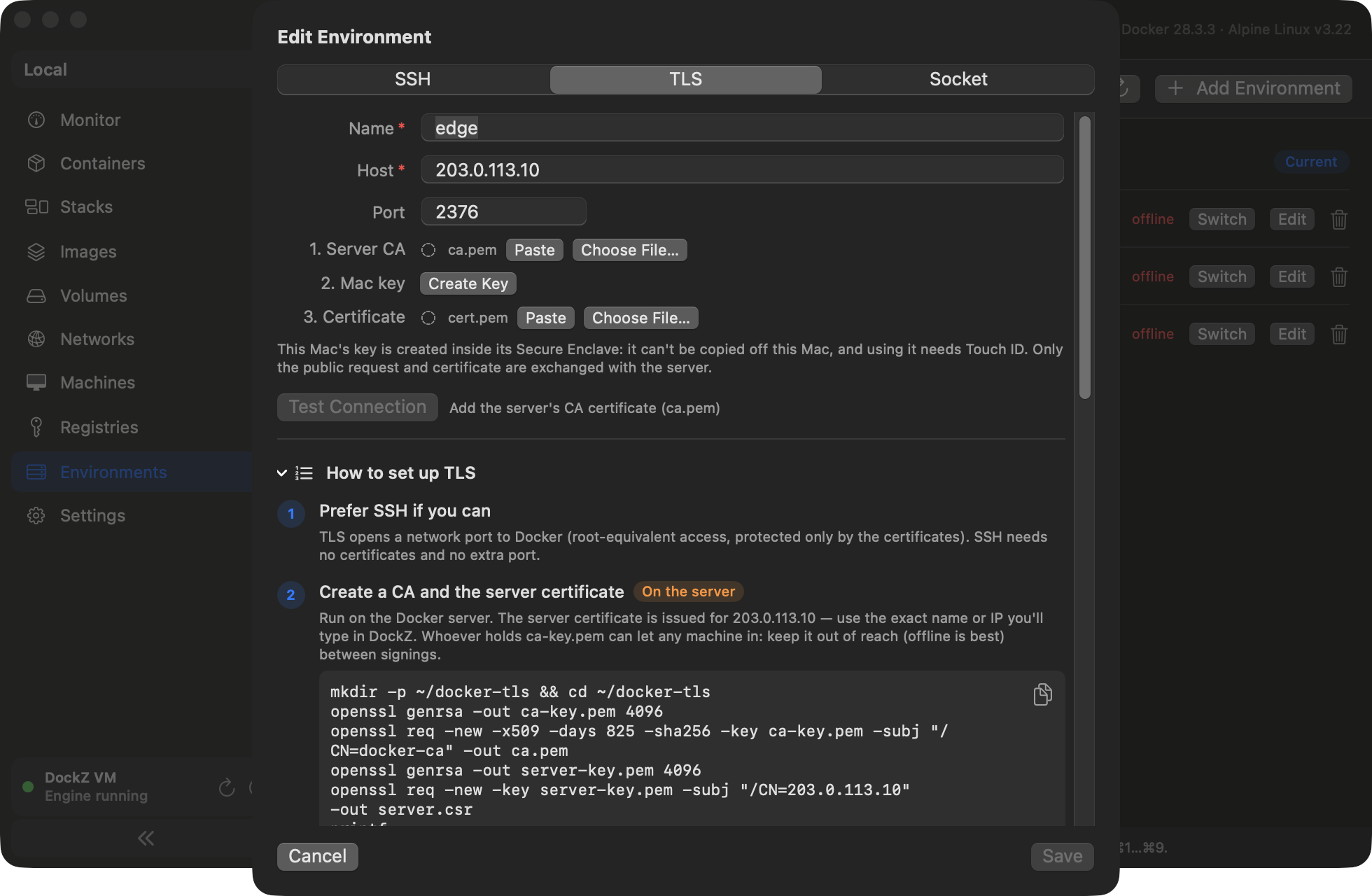Go to Stacks in the sidebar
Viewport: 1372px width, 896px height.
pyautogui.click(x=132, y=206)
